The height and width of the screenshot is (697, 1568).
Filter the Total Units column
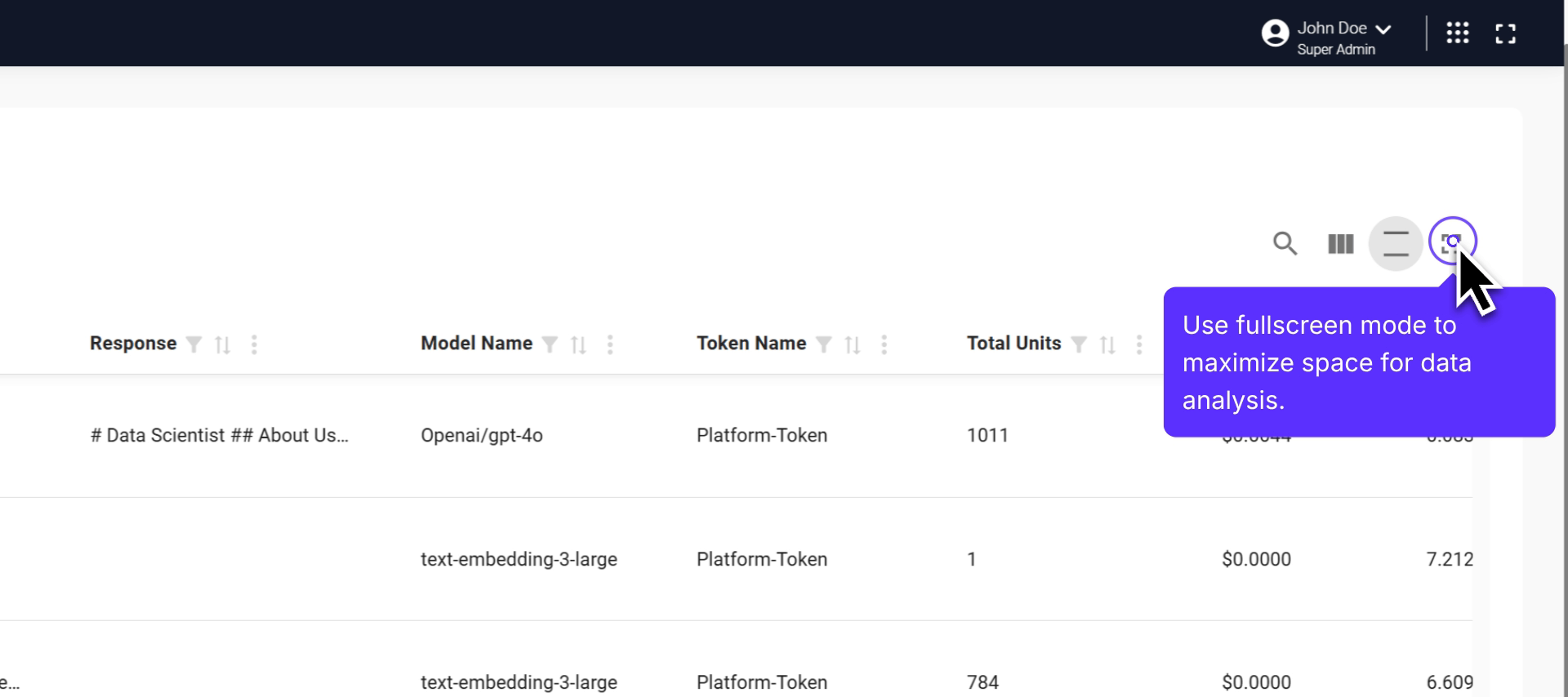[x=1079, y=344]
